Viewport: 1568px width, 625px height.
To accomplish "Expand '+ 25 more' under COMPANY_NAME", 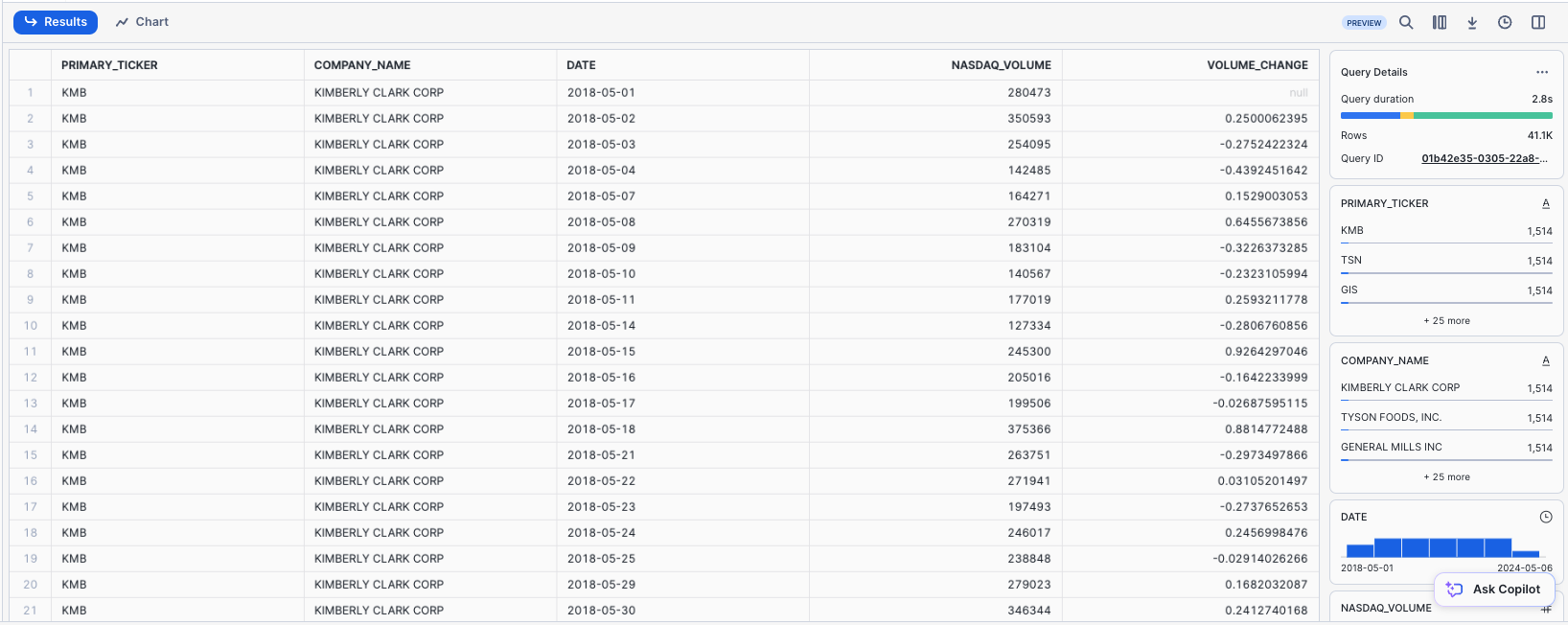I will [x=1446, y=476].
